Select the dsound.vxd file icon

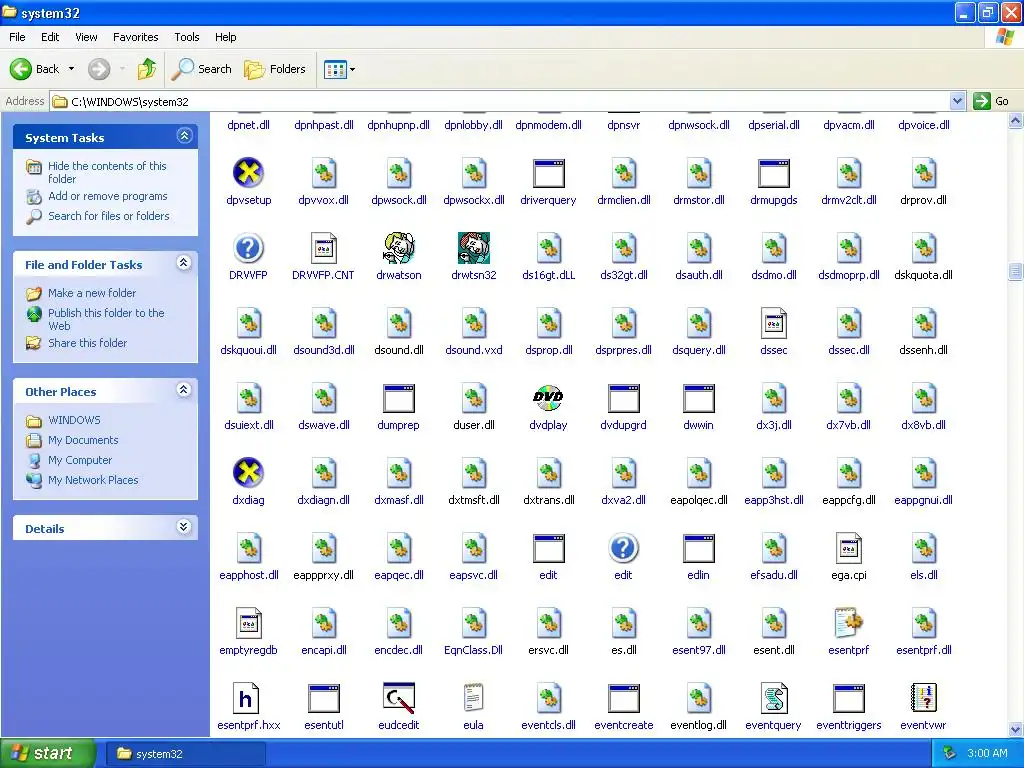tap(473, 323)
